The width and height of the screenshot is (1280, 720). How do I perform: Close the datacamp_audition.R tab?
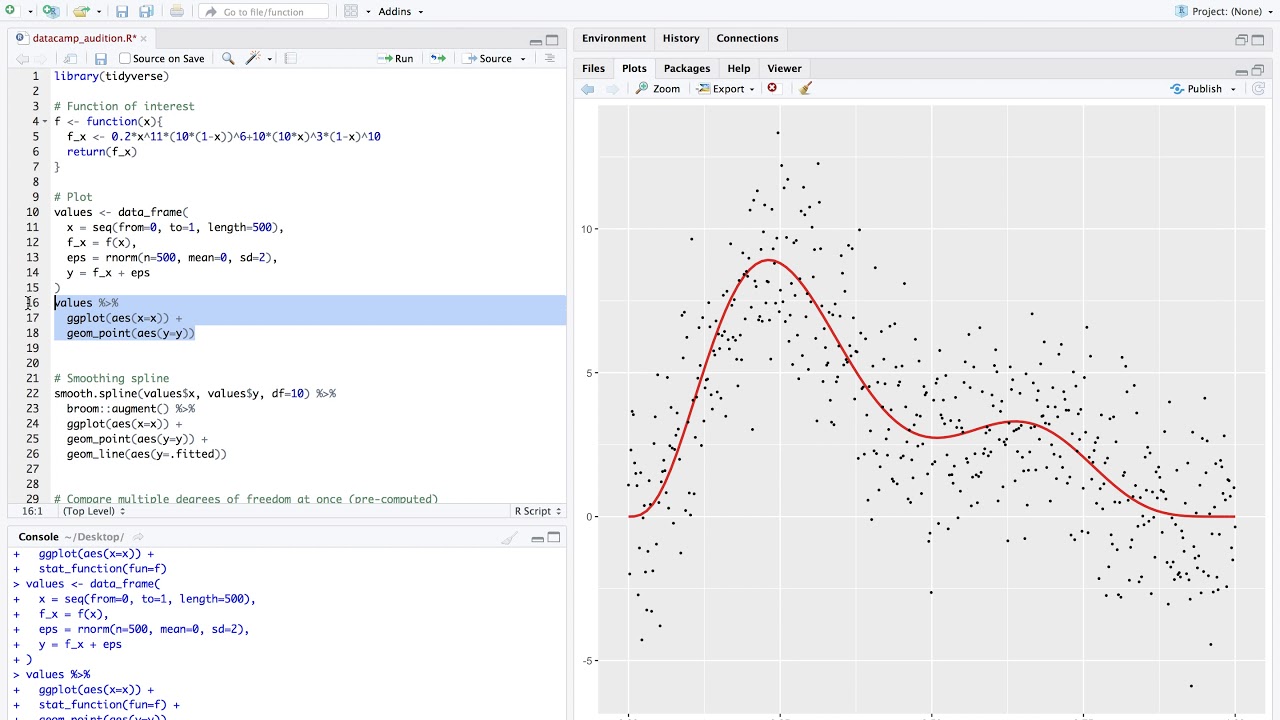[x=143, y=38]
